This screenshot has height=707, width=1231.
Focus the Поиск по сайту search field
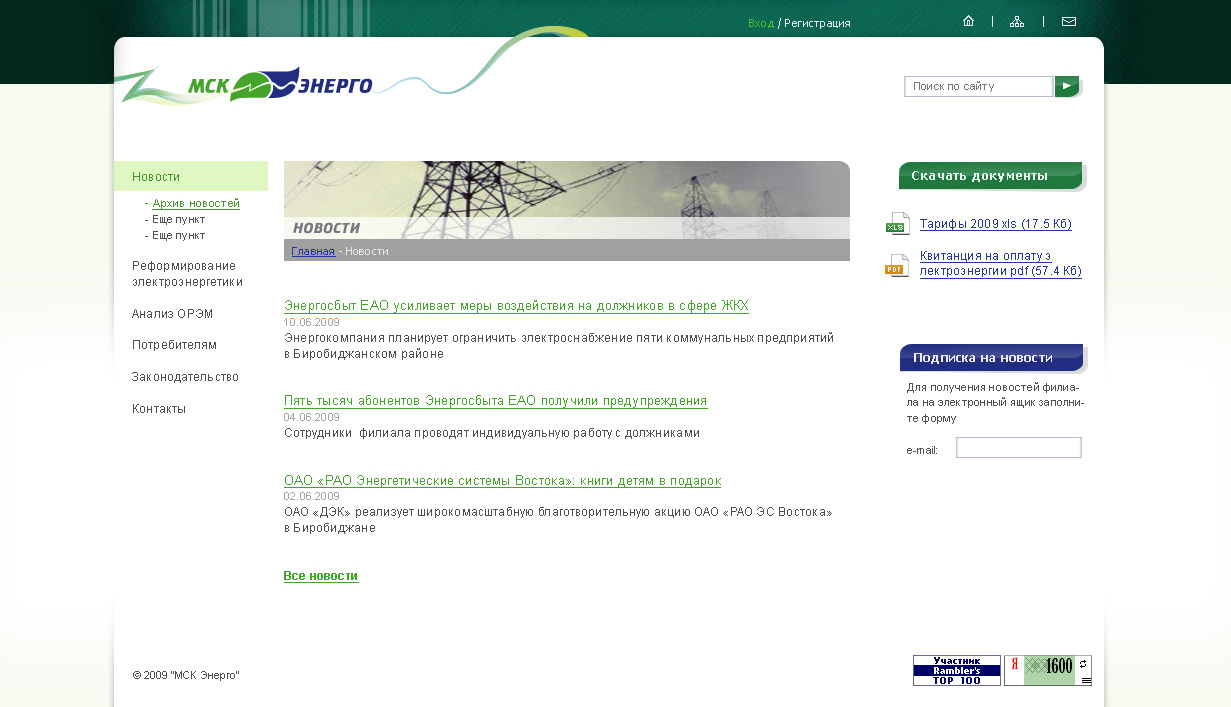979,86
